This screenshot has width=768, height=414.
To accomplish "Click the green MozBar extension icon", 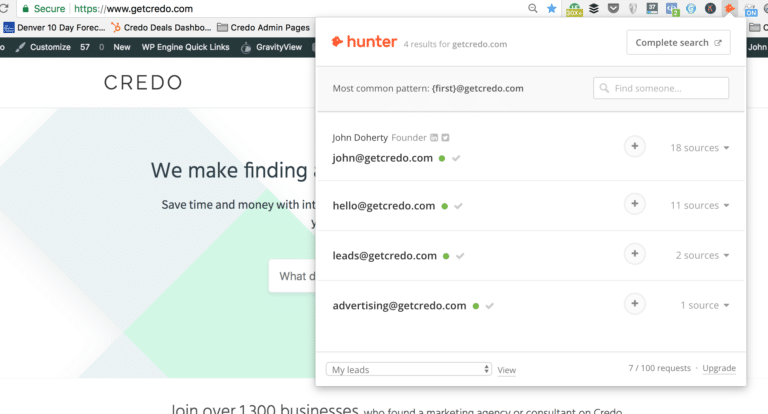I will pyautogui.click(x=574, y=9).
